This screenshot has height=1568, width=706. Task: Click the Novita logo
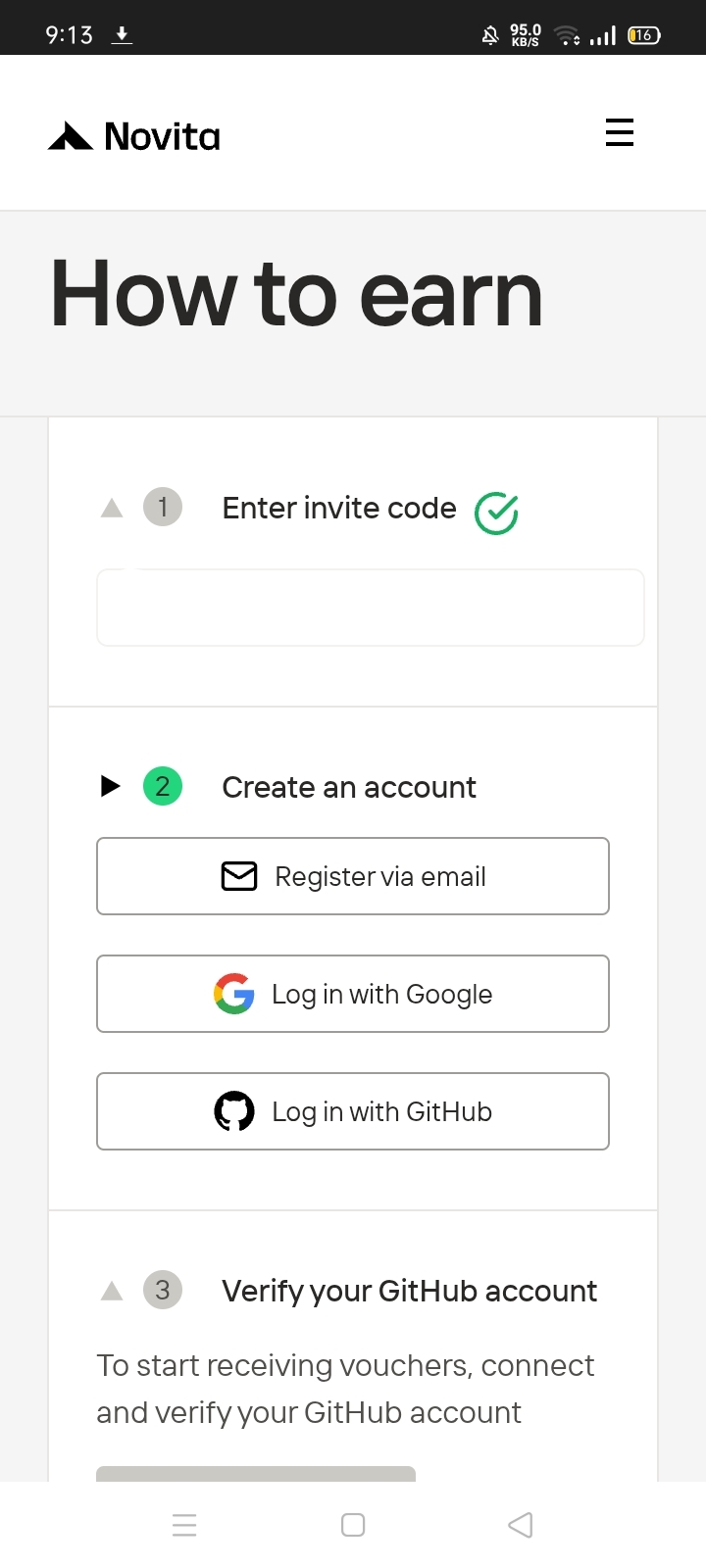click(x=134, y=136)
